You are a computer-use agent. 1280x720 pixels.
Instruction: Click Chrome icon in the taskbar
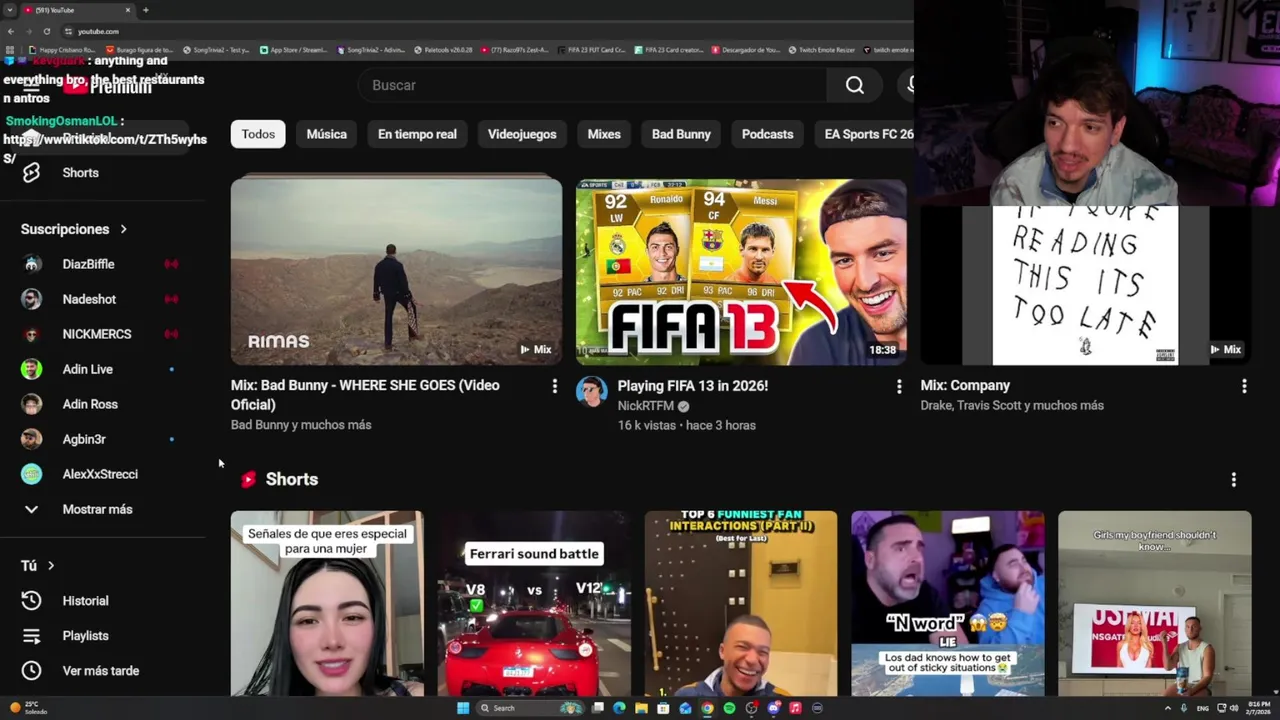pyautogui.click(x=707, y=708)
